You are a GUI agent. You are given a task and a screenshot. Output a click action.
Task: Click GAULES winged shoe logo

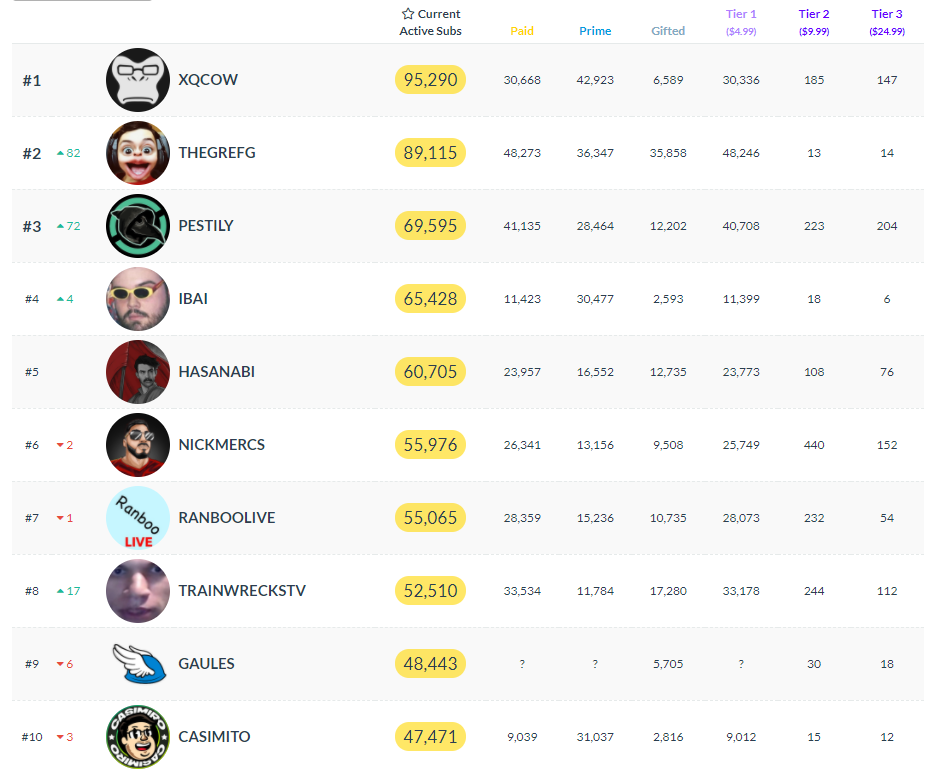click(138, 663)
